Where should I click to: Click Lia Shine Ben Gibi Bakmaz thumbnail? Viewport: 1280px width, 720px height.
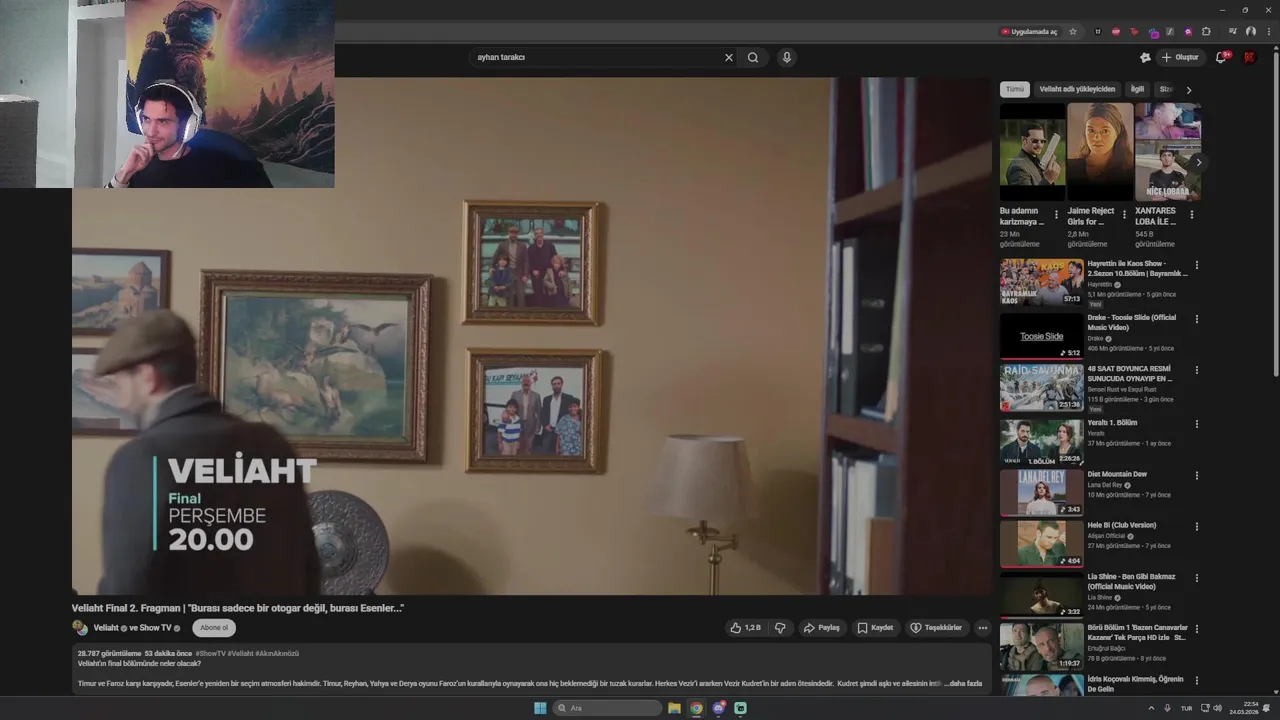click(x=1041, y=594)
